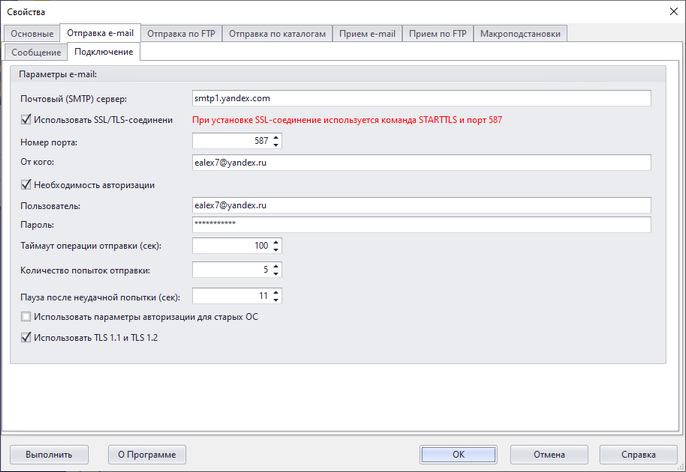The width and height of the screenshot is (686, 472).
Task: Click the Пауза после неудачной попытки label
Action: point(100,297)
